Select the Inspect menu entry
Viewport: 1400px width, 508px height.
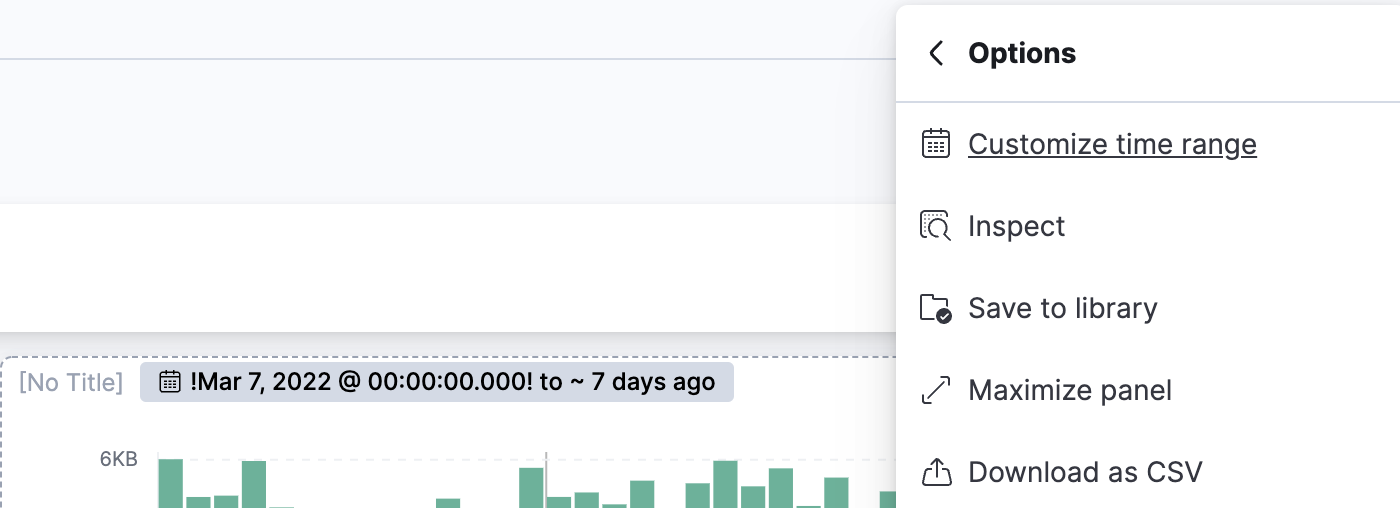pos(1148,226)
